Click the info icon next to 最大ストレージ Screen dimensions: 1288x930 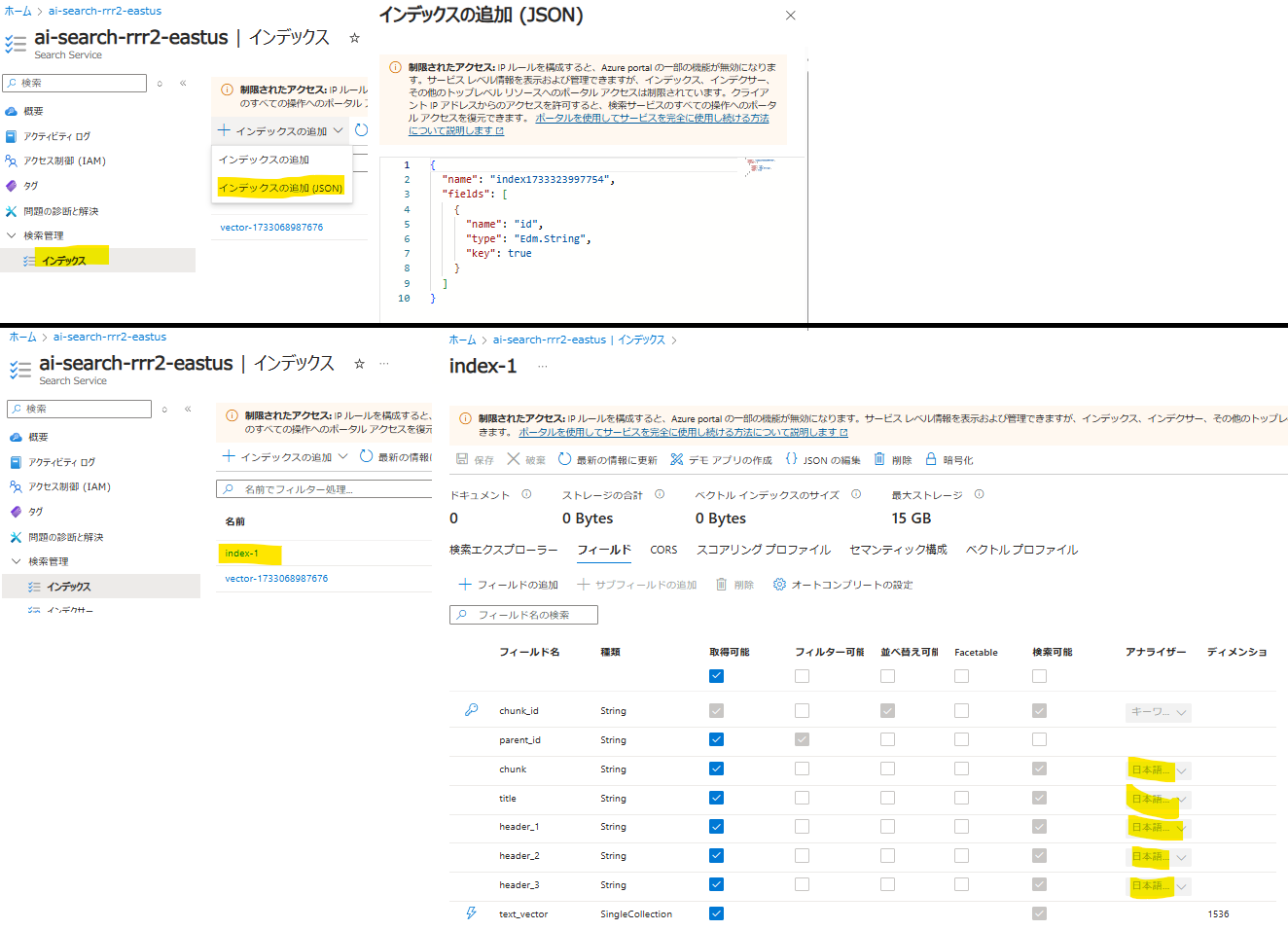(x=979, y=494)
